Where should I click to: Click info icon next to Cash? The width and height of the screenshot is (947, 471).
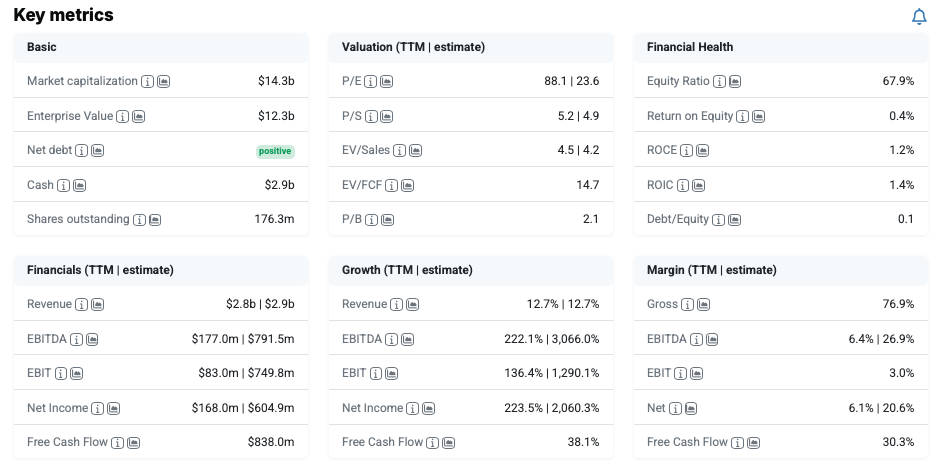tap(64, 185)
